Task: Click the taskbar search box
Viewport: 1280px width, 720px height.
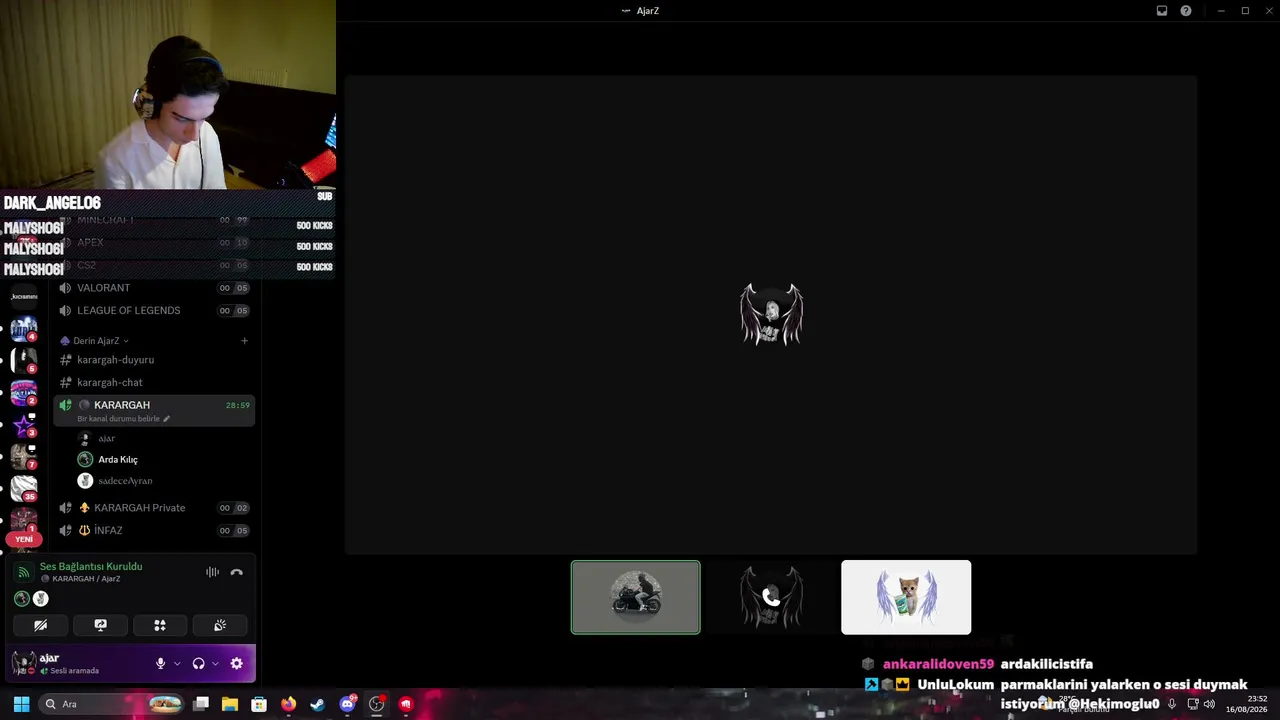Action: (112, 704)
